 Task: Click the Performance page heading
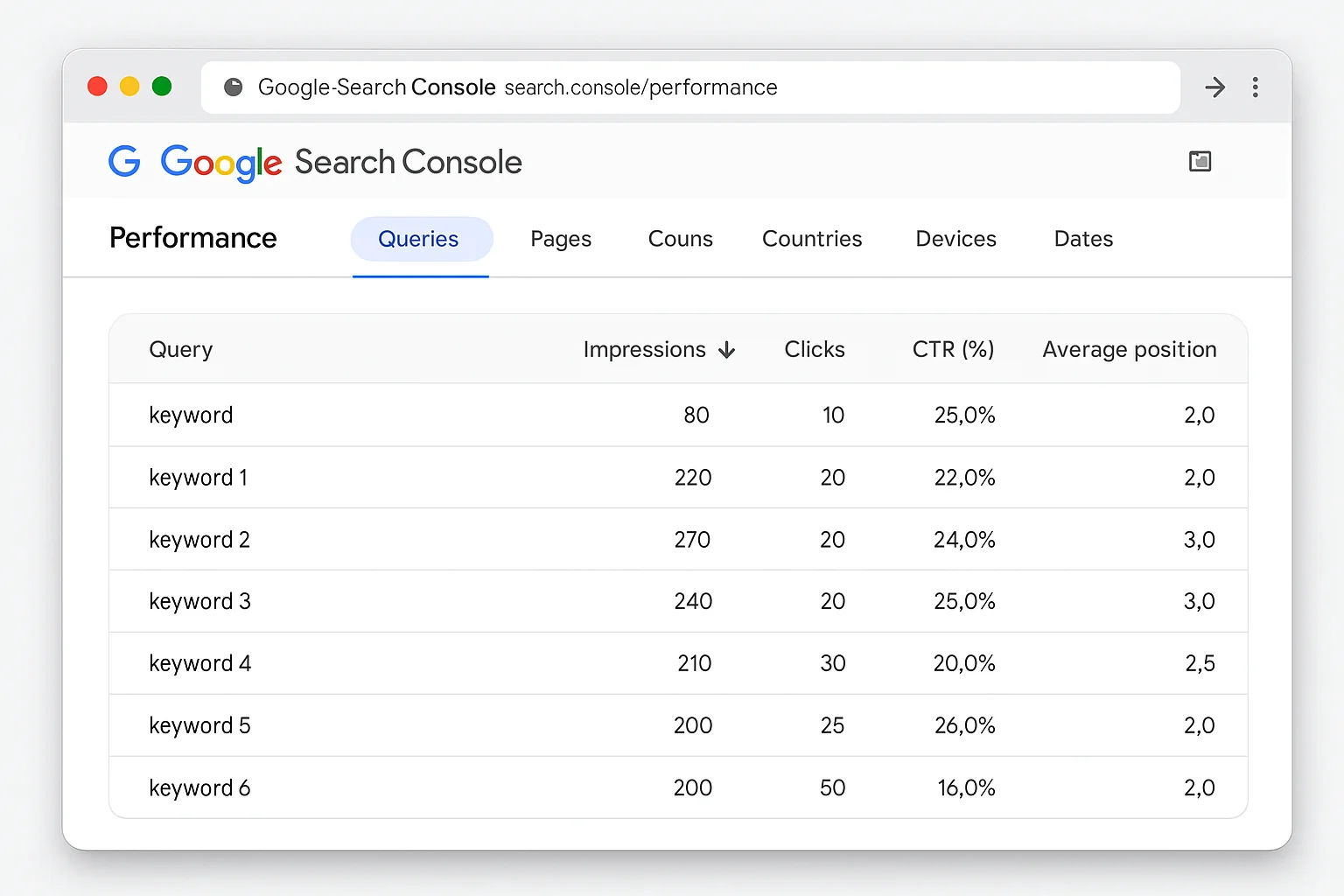(x=192, y=237)
